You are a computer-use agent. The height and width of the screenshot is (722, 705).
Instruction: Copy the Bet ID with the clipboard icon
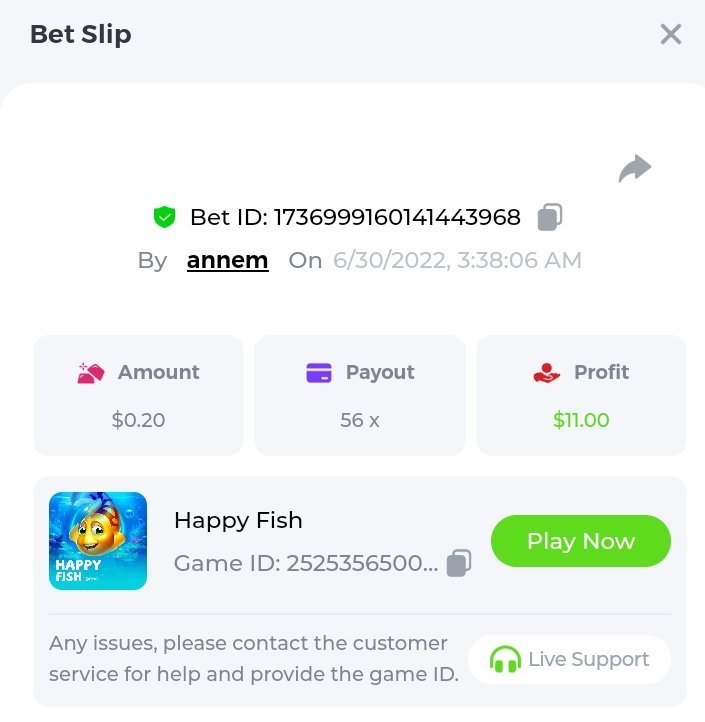point(550,217)
